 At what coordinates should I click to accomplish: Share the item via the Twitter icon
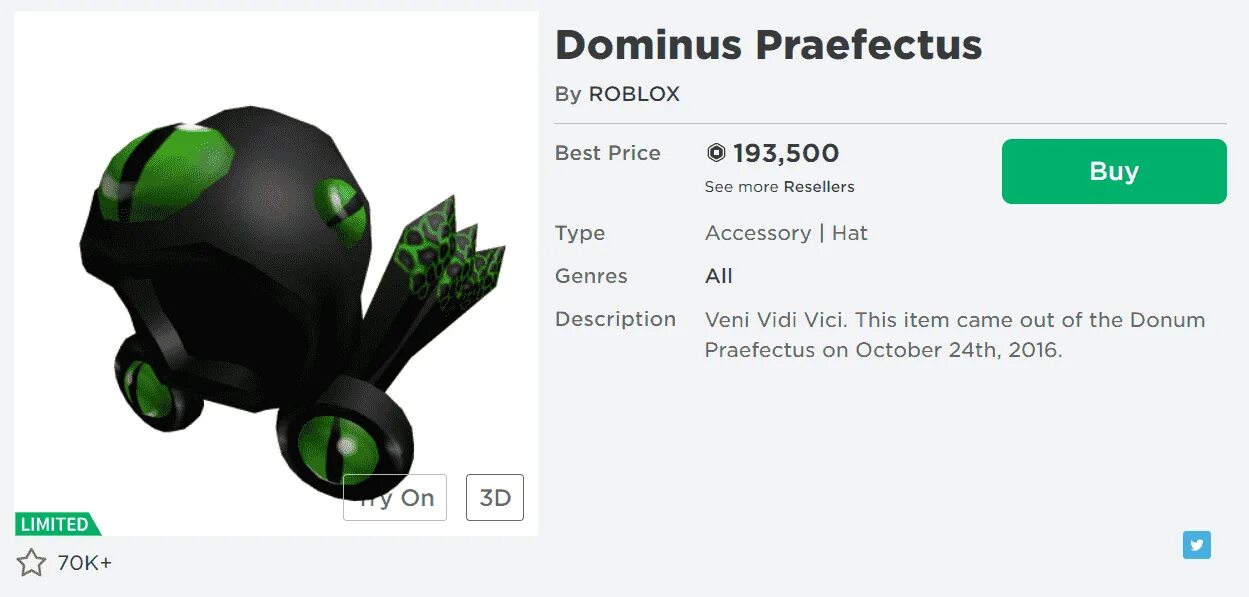[x=1196, y=545]
